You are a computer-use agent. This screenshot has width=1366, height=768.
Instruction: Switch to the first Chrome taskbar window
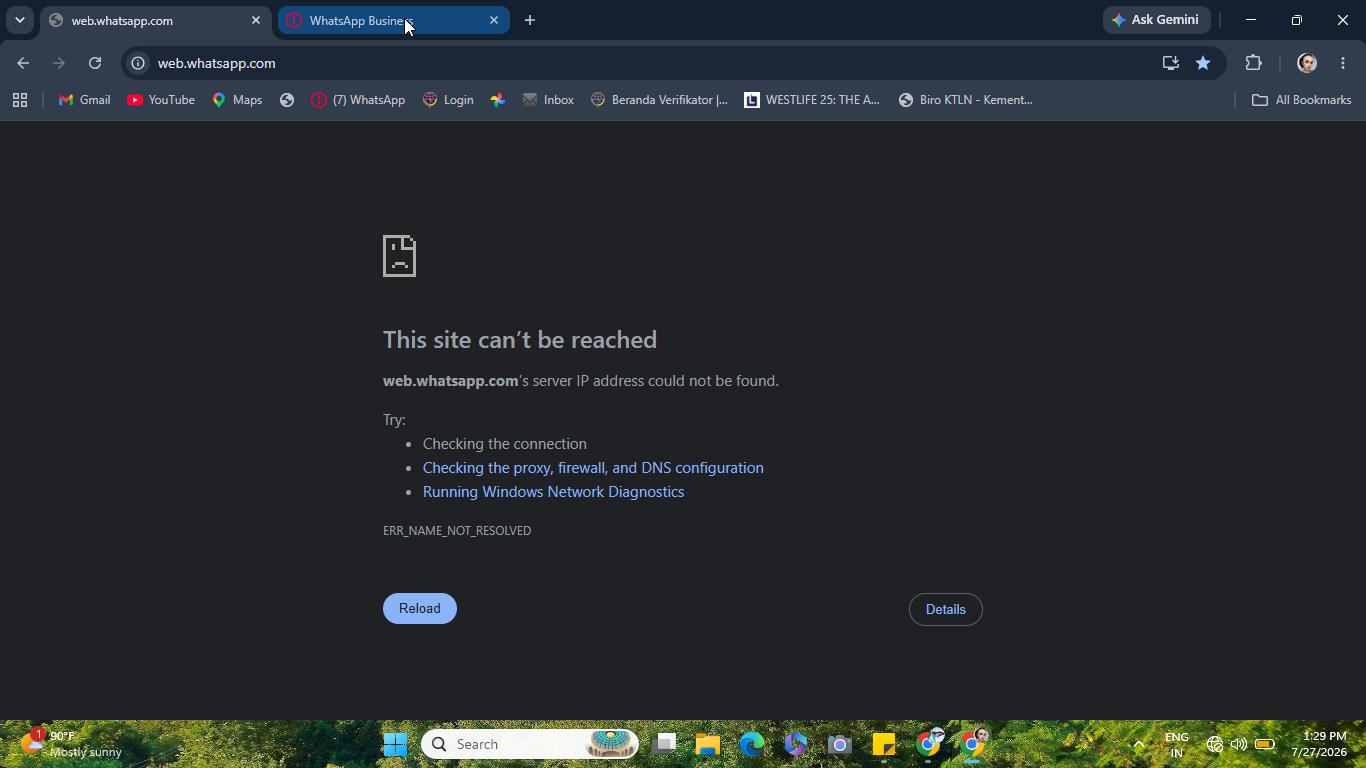pos(929,744)
